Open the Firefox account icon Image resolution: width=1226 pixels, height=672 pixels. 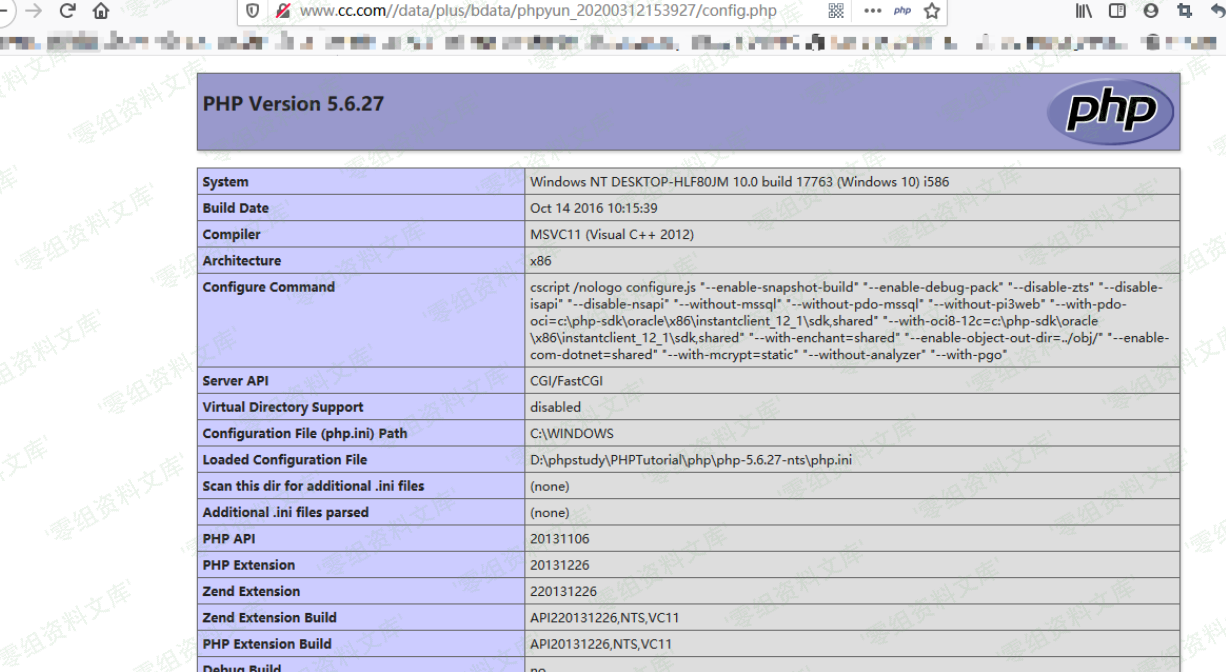(1151, 11)
